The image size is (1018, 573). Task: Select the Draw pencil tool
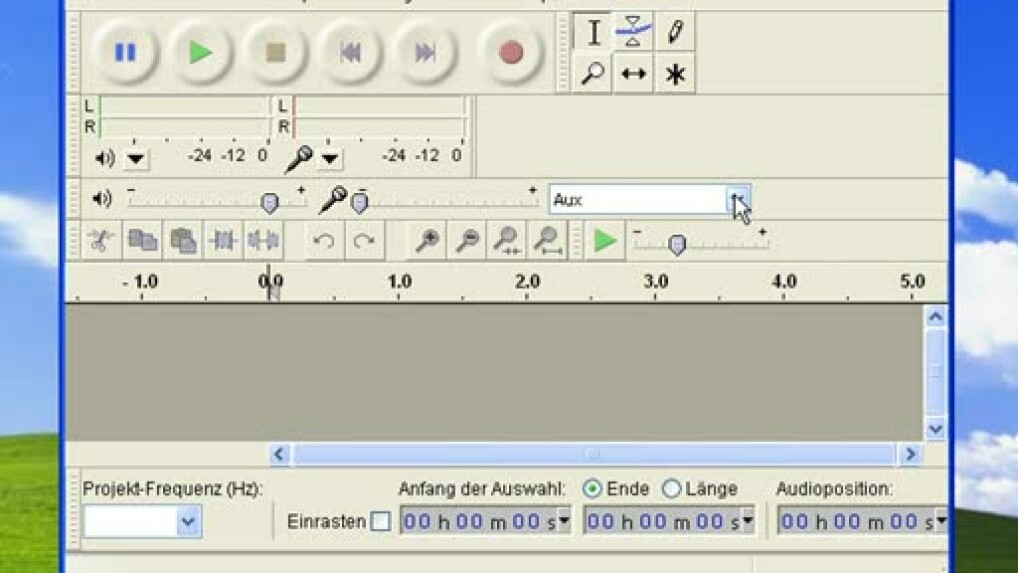[675, 32]
